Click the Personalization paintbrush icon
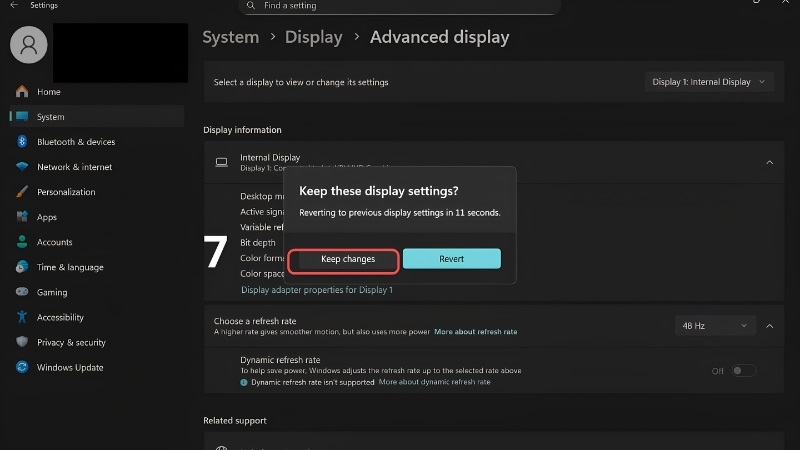 pos(22,191)
